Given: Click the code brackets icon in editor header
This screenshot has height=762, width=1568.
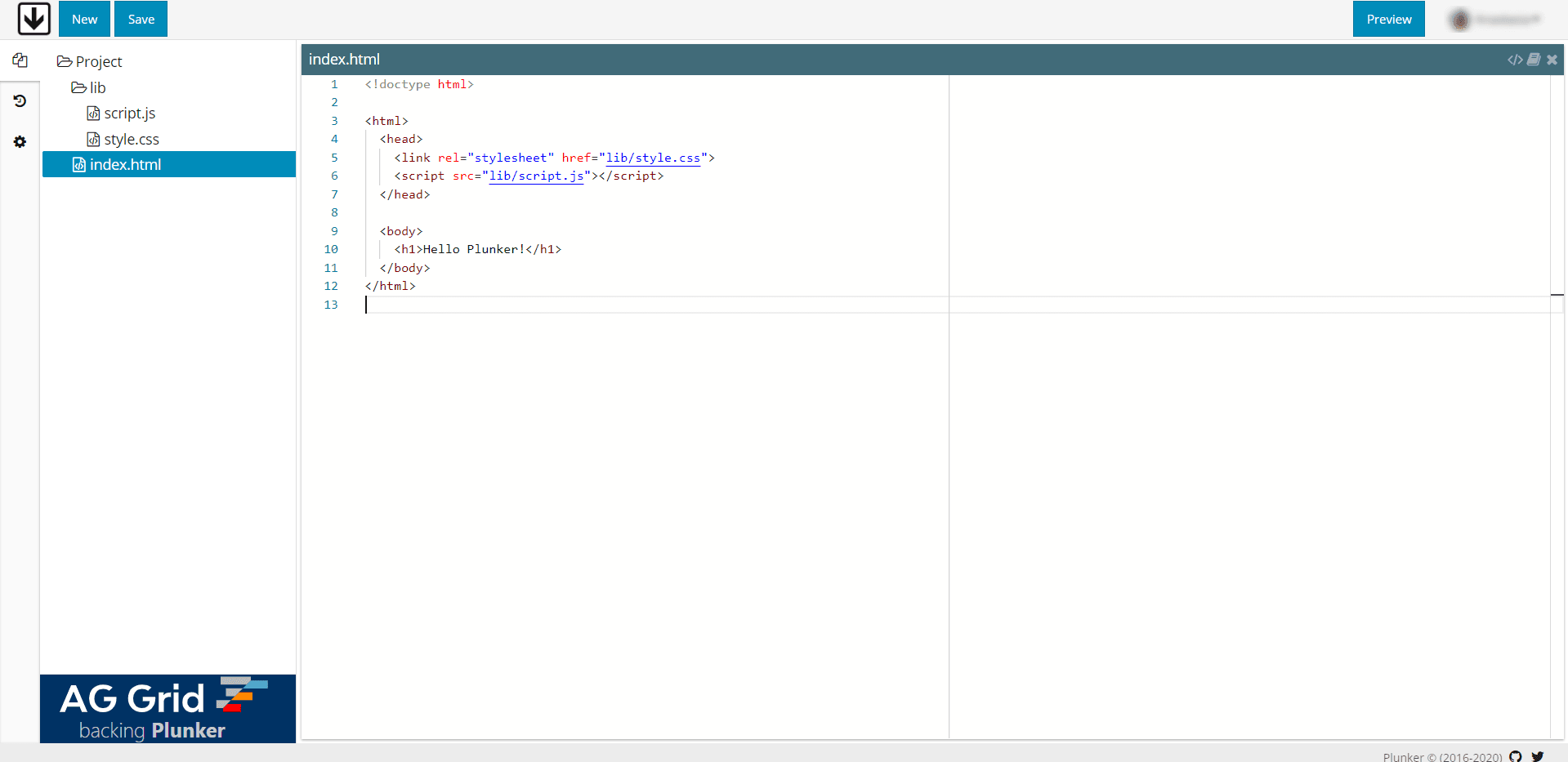Looking at the screenshot, I should [x=1515, y=60].
